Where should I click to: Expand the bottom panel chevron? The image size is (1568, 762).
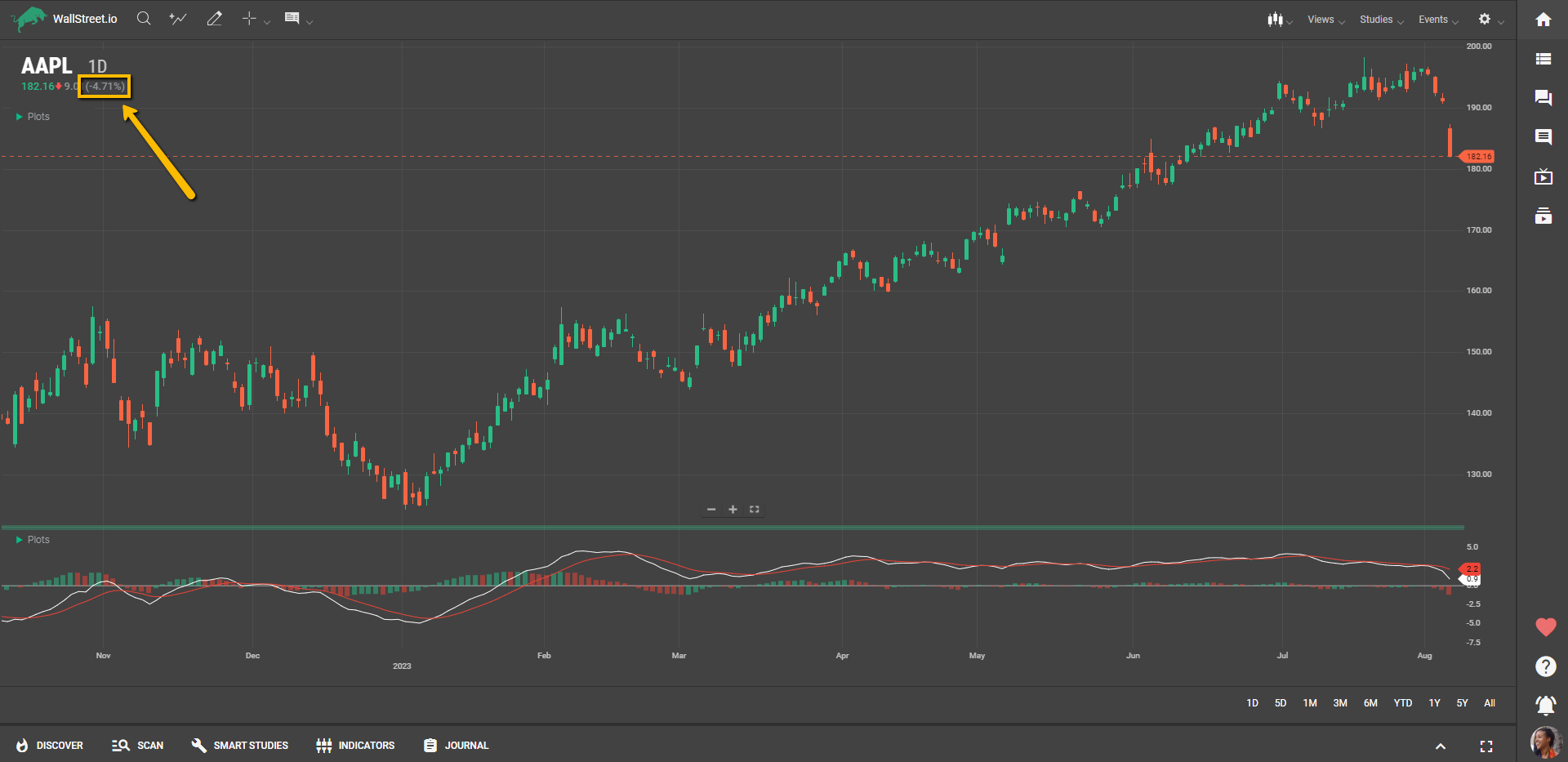tap(1441, 746)
